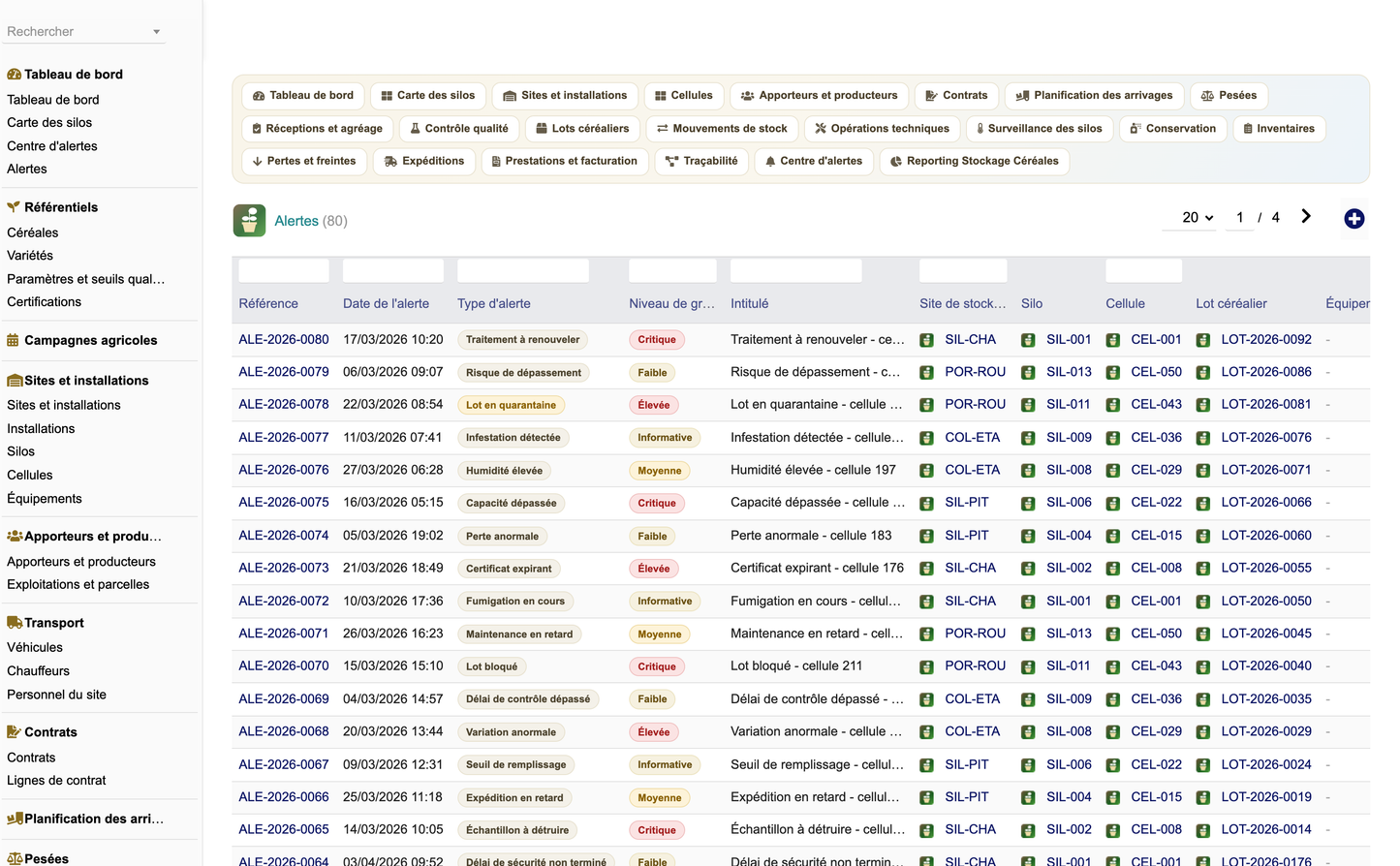
Task: Click silo icon beside SIL-006 in ALE-2026-0075 row
Action: (x=1028, y=503)
